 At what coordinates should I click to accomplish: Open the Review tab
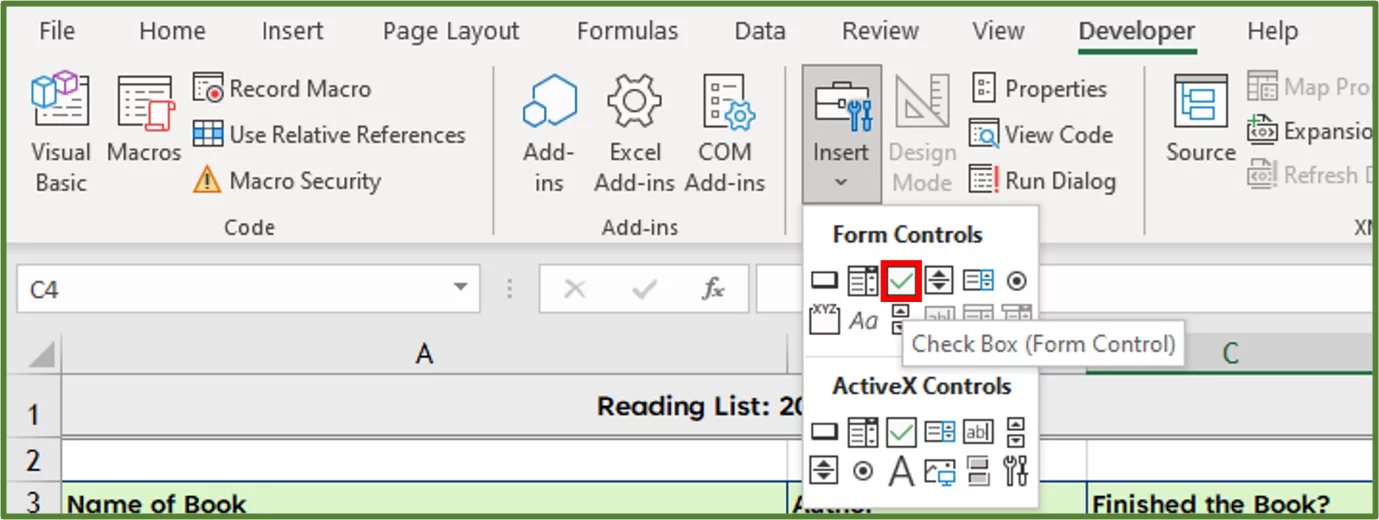[x=880, y=31]
